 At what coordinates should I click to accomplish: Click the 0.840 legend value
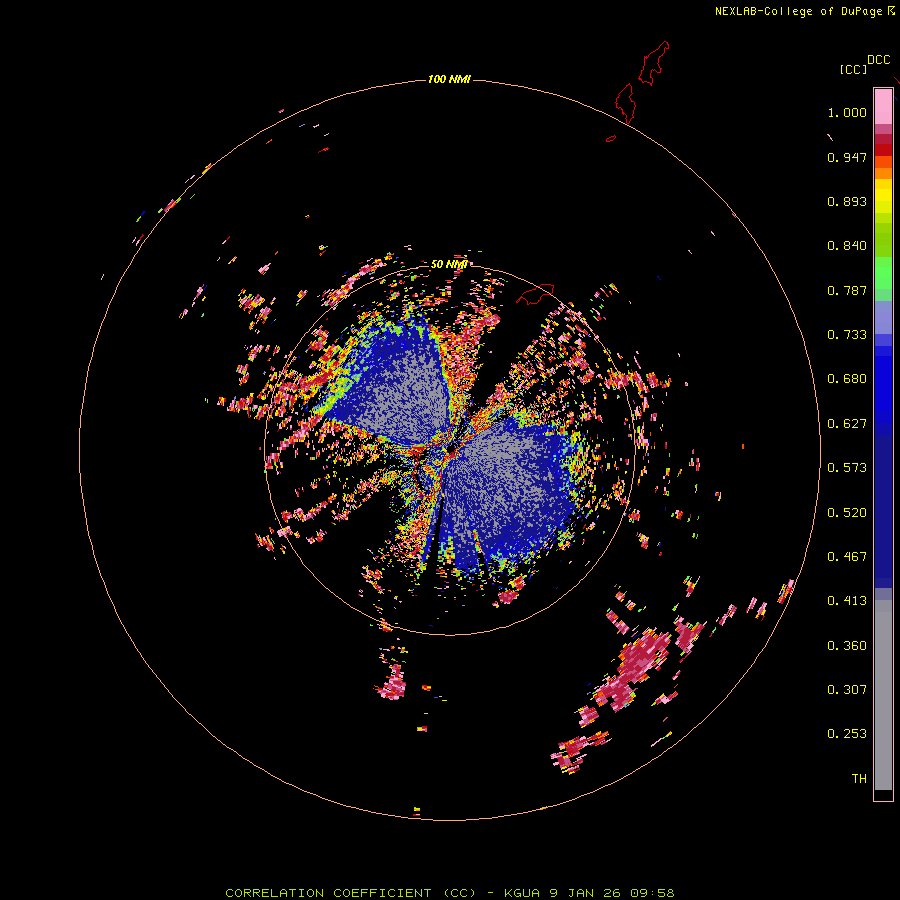[x=847, y=246]
